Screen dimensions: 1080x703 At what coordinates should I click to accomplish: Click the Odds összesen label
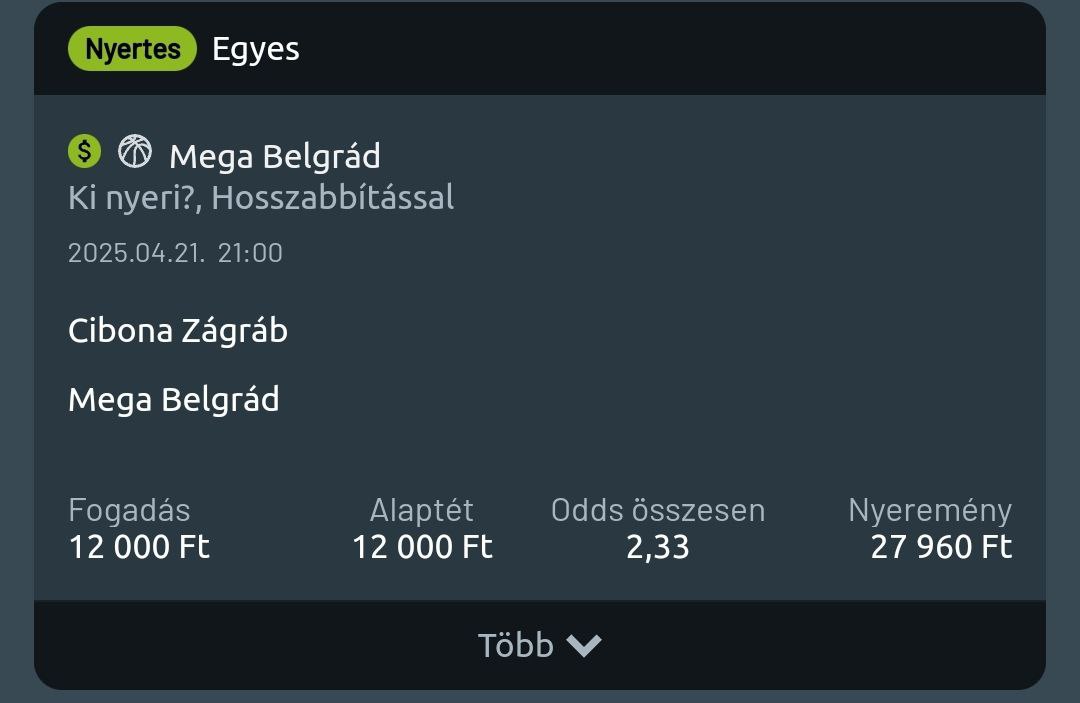658,510
